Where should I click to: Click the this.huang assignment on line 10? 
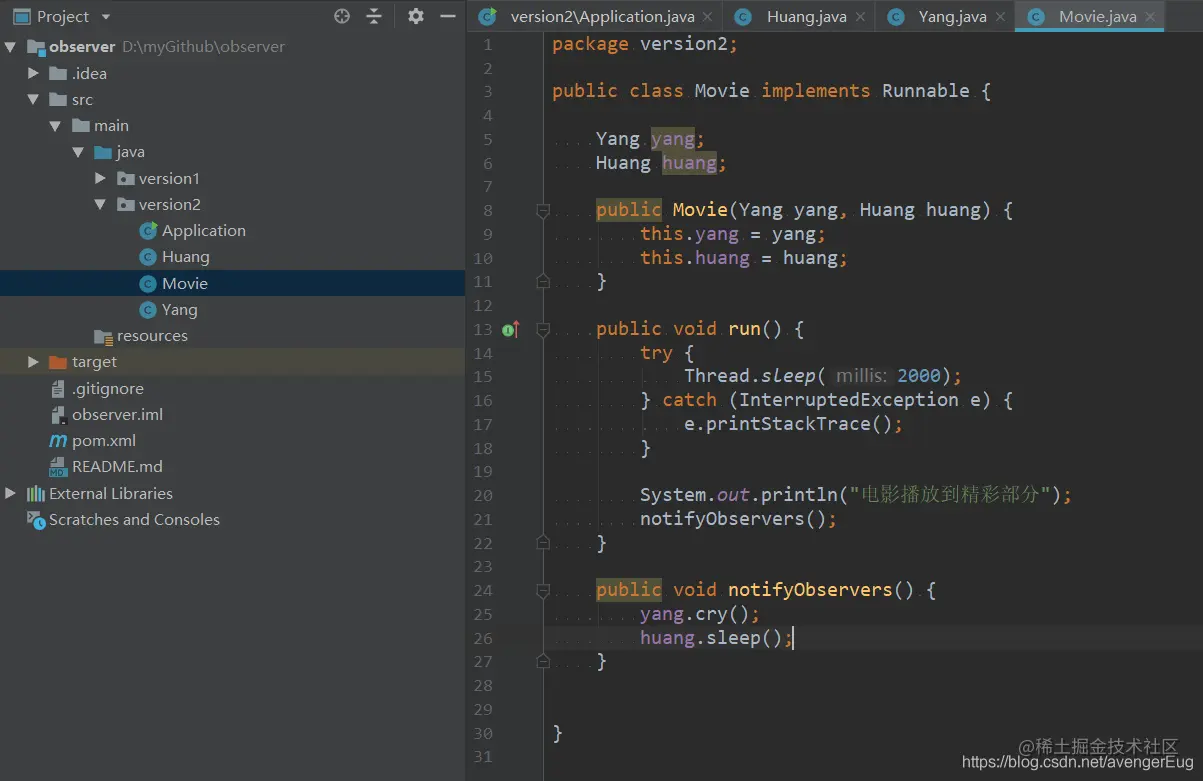click(744, 258)
